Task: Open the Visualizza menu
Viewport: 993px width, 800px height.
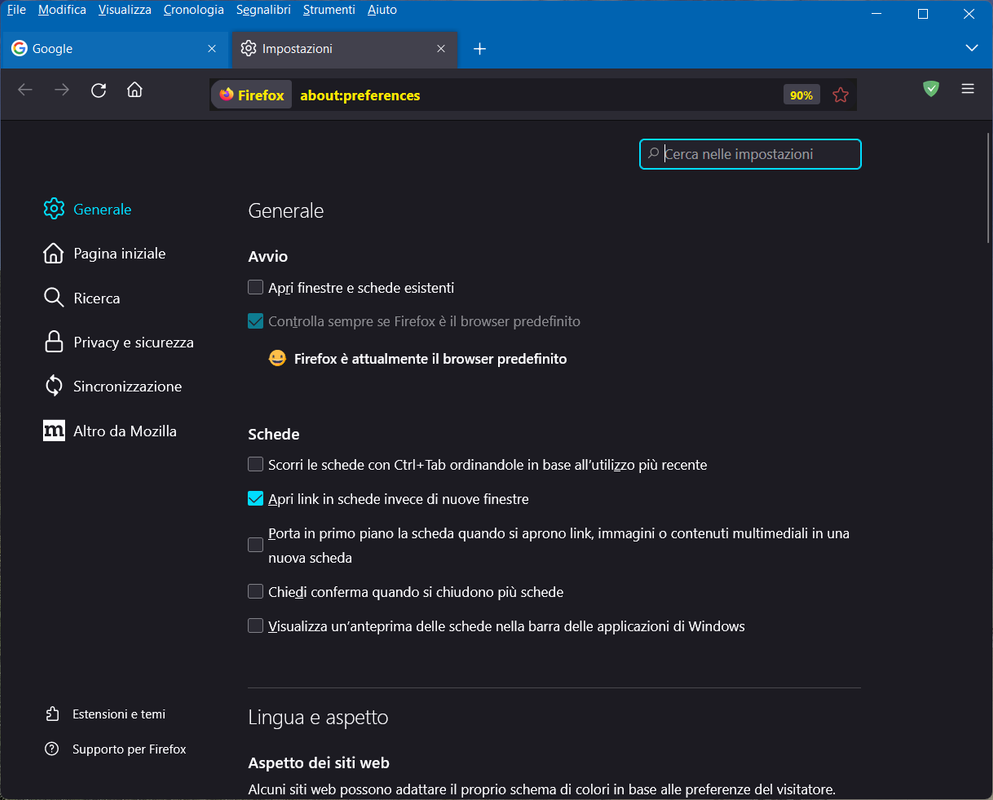Action: tap(125, 10)
